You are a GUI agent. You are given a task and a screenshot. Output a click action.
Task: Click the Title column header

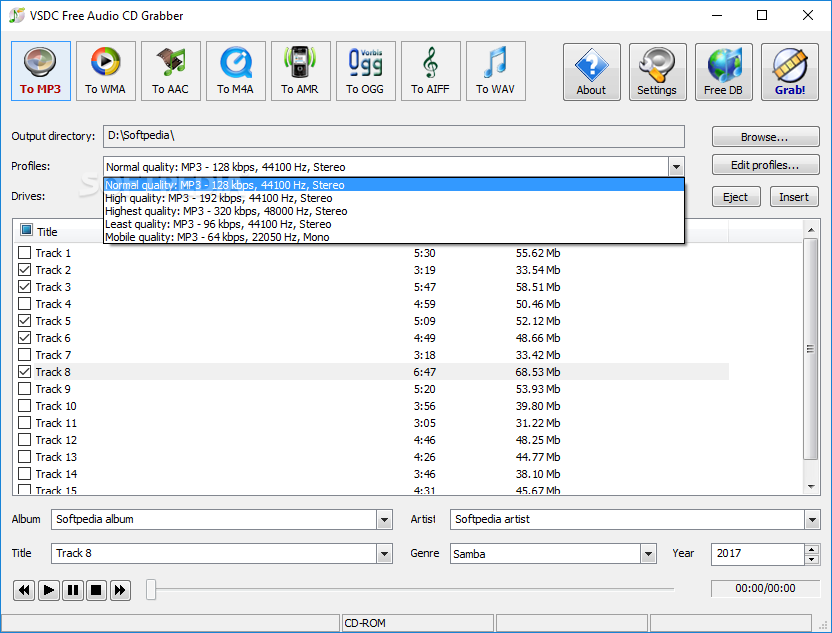pyautogui.click(x=47, y=232)
